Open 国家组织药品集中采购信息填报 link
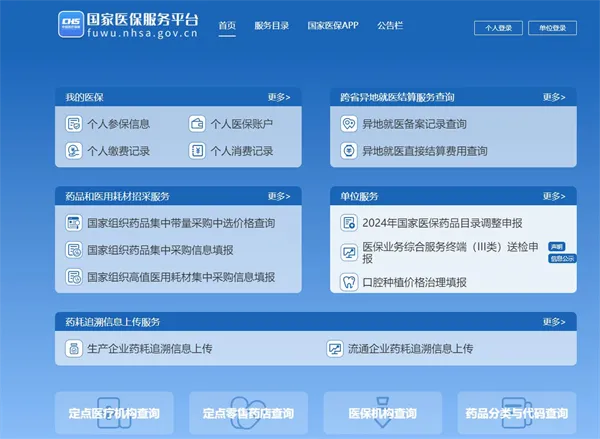Screen dimensions: 600x439 click(x=160, y=250)
